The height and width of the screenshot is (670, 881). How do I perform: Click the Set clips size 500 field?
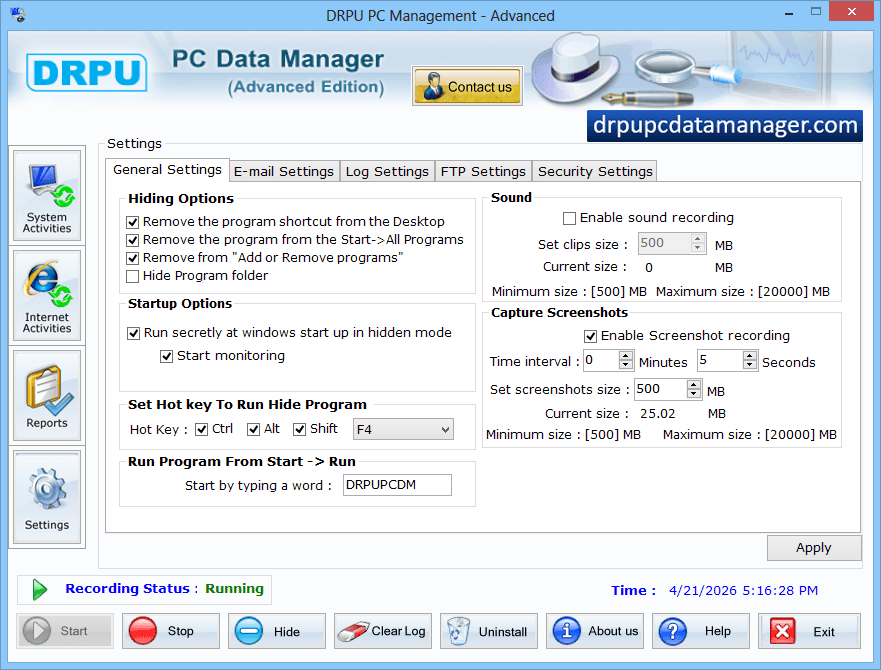tap(665, 243)
